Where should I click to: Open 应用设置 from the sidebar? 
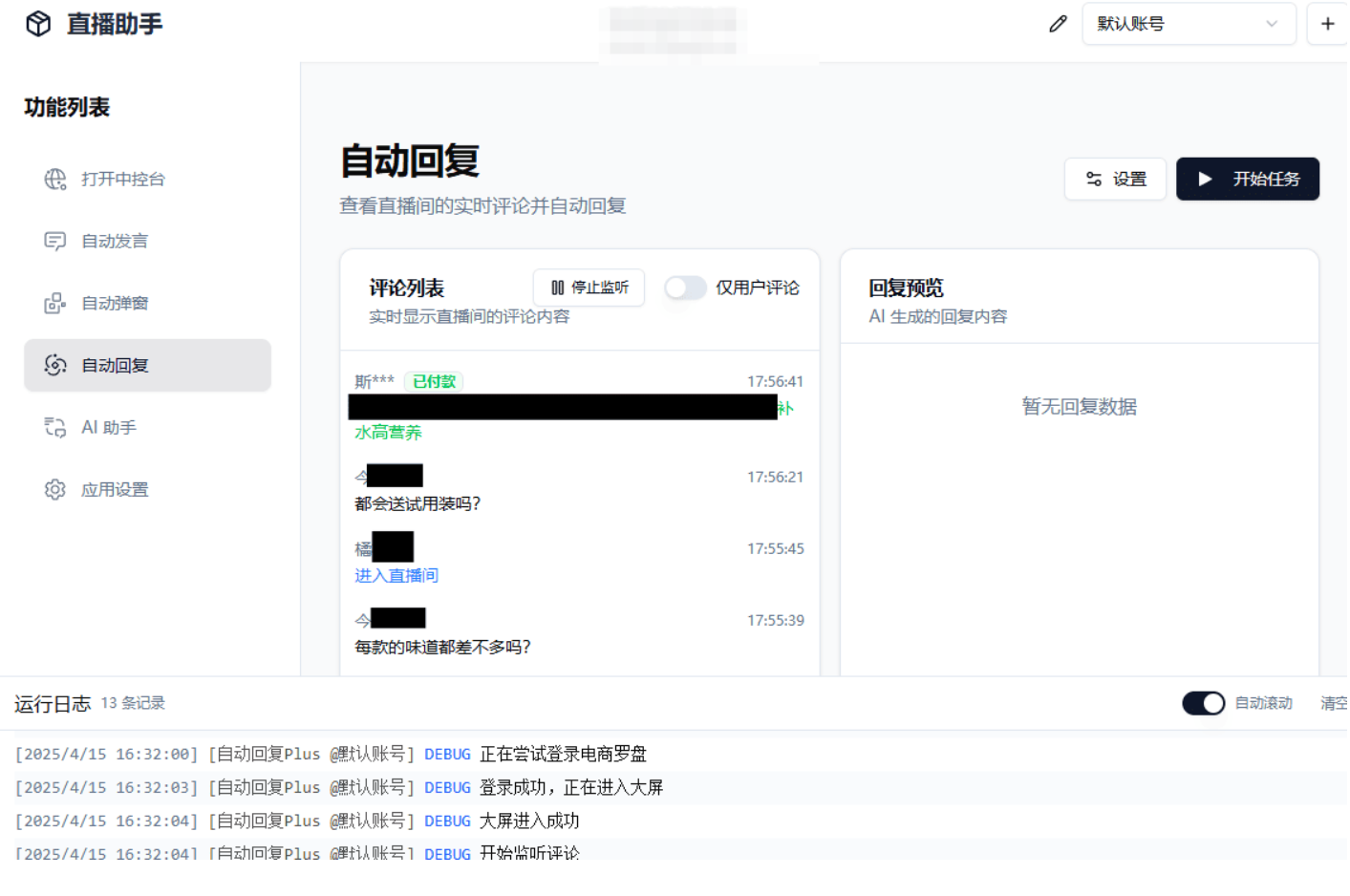click(147, 490)
